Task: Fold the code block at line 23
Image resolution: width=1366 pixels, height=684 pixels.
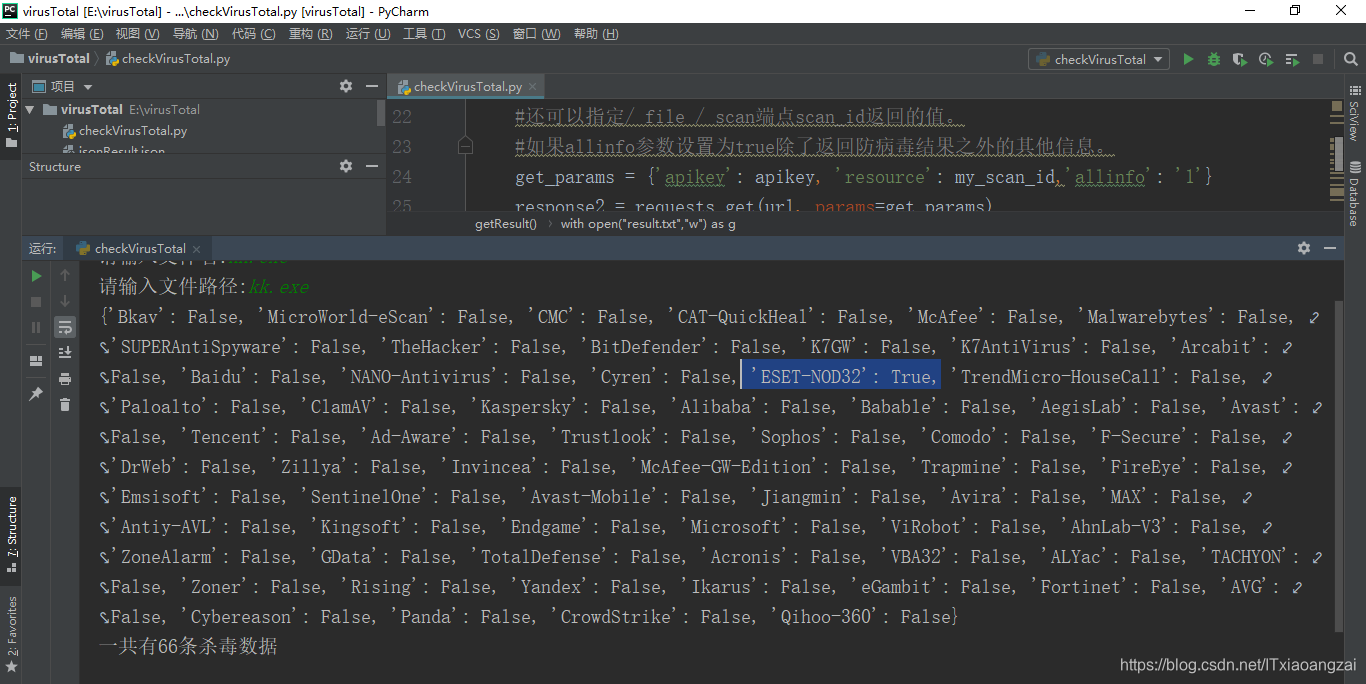Action: [x=465, y=146]
